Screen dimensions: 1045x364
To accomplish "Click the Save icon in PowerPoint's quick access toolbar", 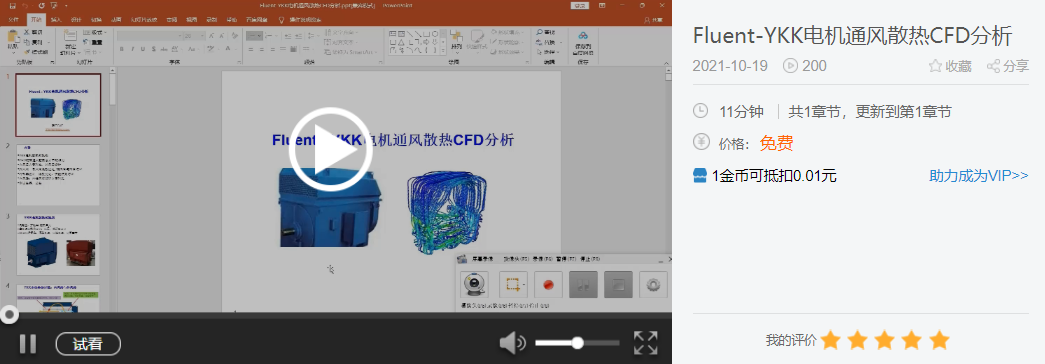I will coord(13,6).
